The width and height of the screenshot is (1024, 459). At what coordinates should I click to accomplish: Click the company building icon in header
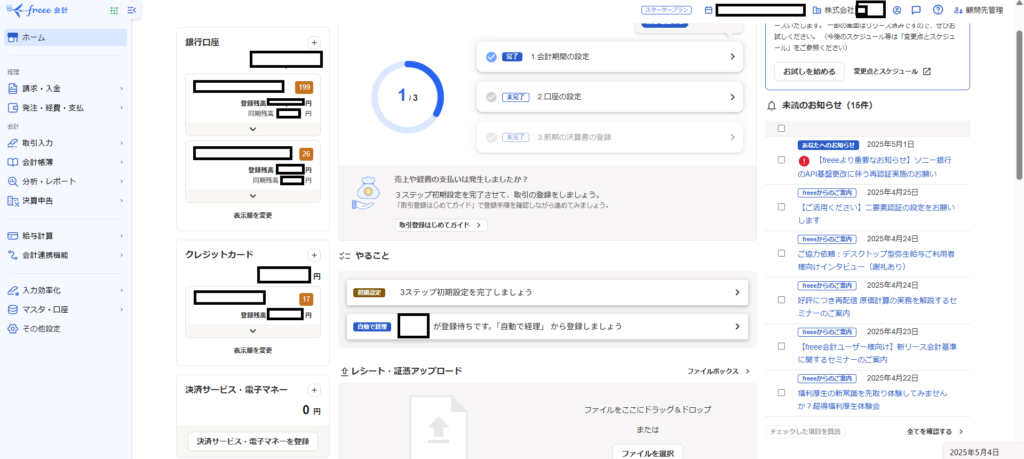tap(816, 10)
